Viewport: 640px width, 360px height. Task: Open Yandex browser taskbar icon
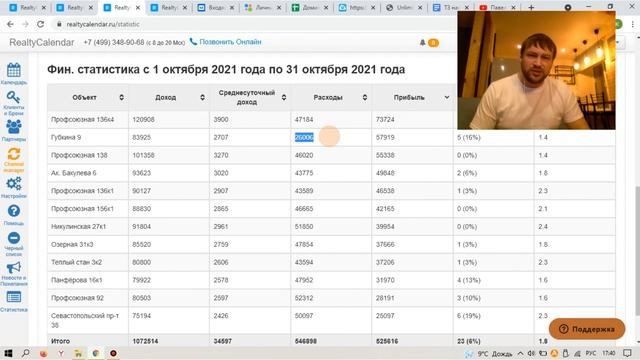(61, 353)
